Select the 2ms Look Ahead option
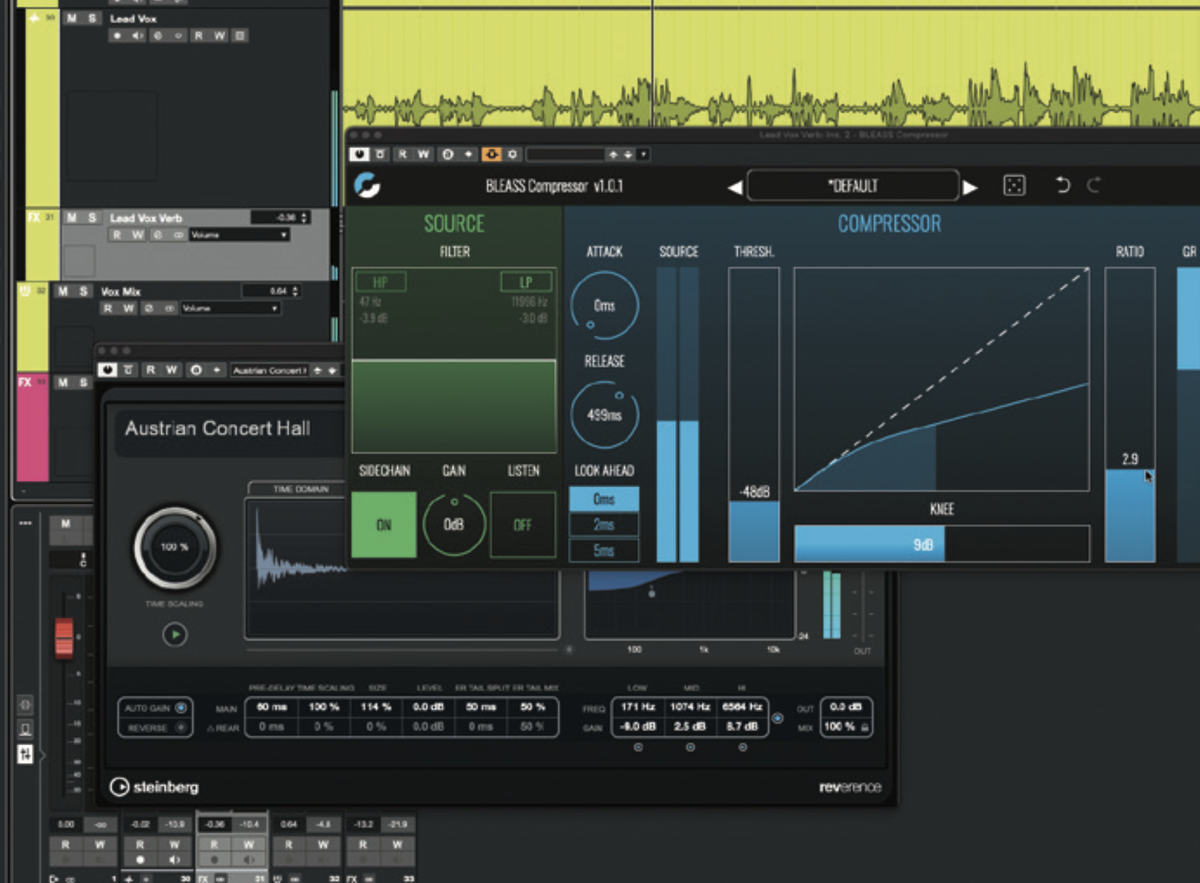Screen dimensions: 1200x883 click(603, 524)
